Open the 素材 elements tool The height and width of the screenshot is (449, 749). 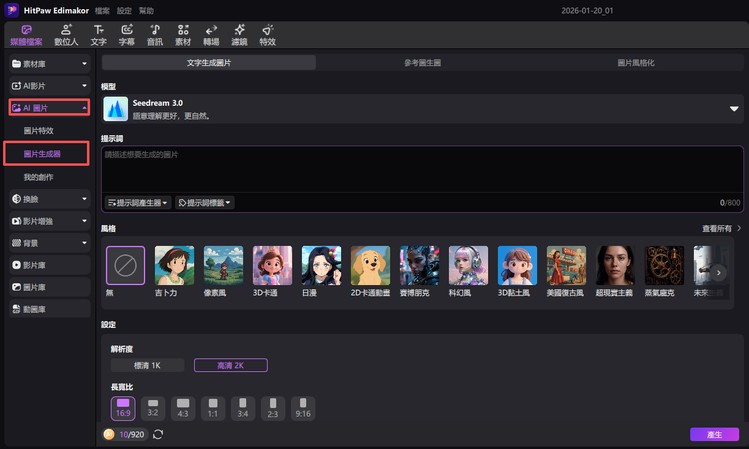(x=183, y=35)
